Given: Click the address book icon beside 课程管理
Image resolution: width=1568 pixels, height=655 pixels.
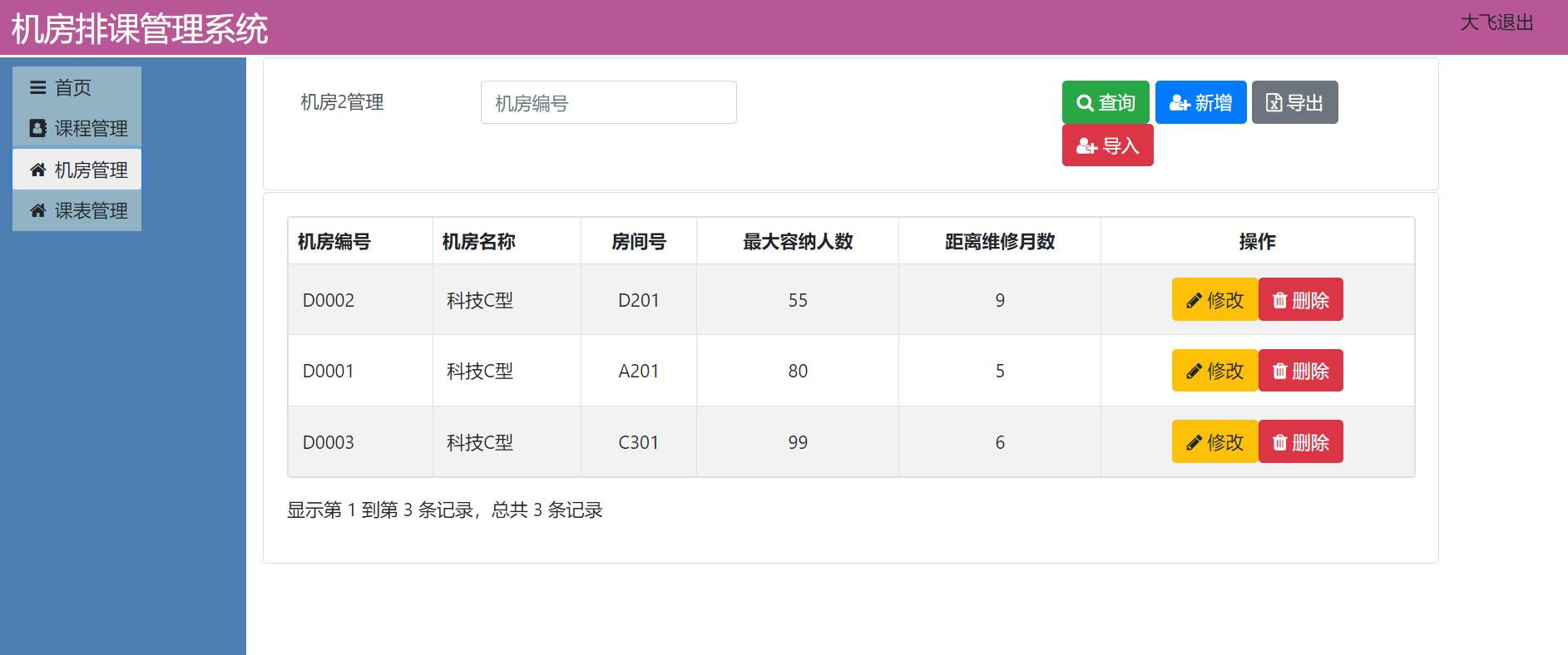Looking at the screenshot, I should pyautogui.click(x=37, y=128).
